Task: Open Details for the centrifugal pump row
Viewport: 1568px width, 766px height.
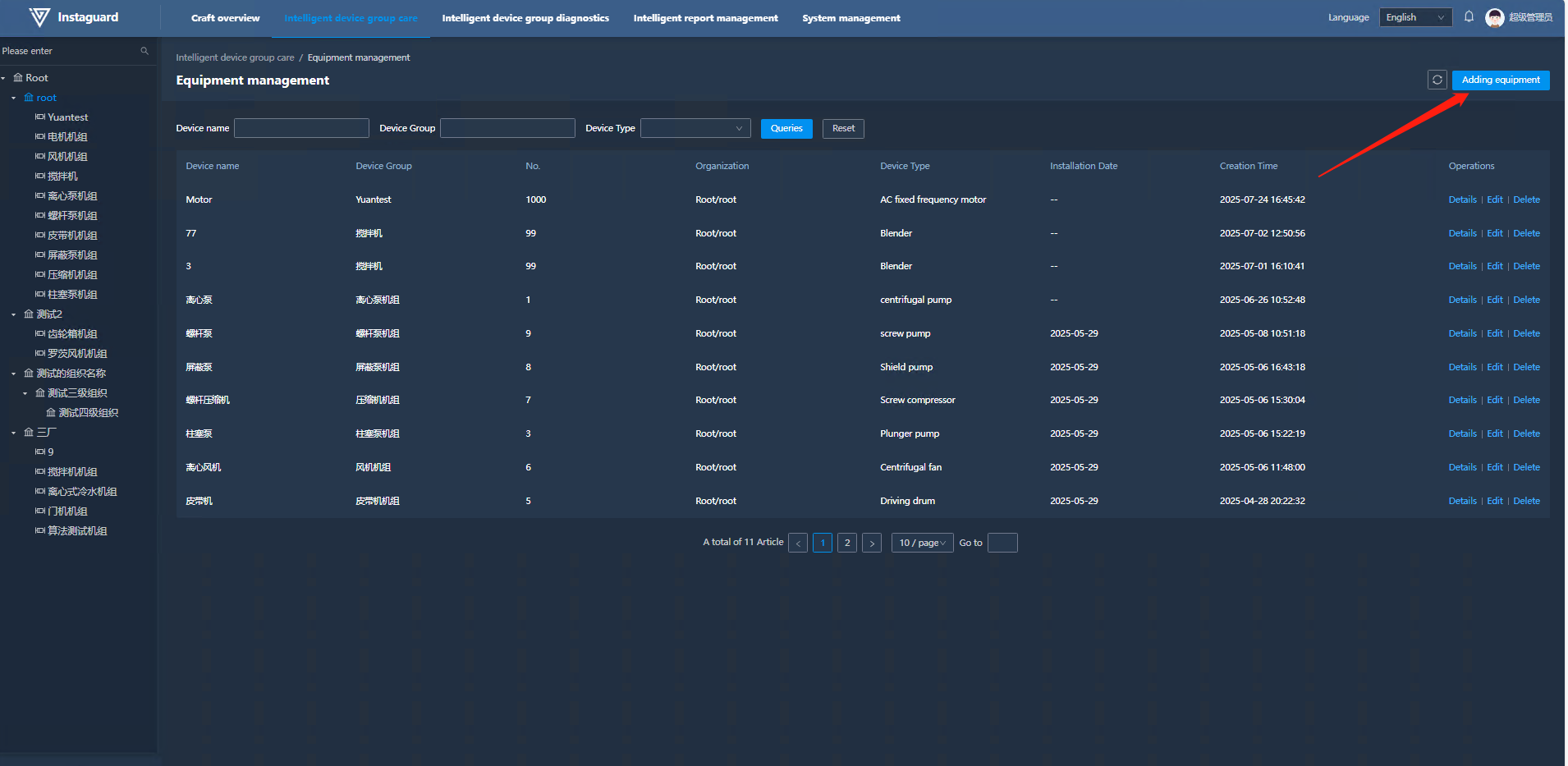Action: pyautogui.click(x=1462, y=300)
